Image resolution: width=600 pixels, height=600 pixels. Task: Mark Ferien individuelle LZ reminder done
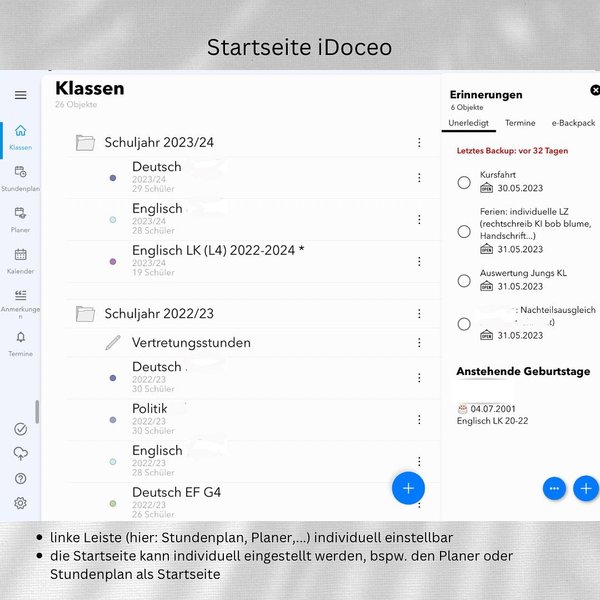[x=464, y=232]
